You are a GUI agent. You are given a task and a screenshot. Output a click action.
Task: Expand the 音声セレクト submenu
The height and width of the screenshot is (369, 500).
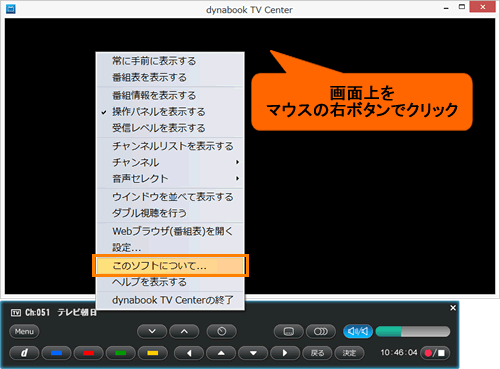point(170,178)
